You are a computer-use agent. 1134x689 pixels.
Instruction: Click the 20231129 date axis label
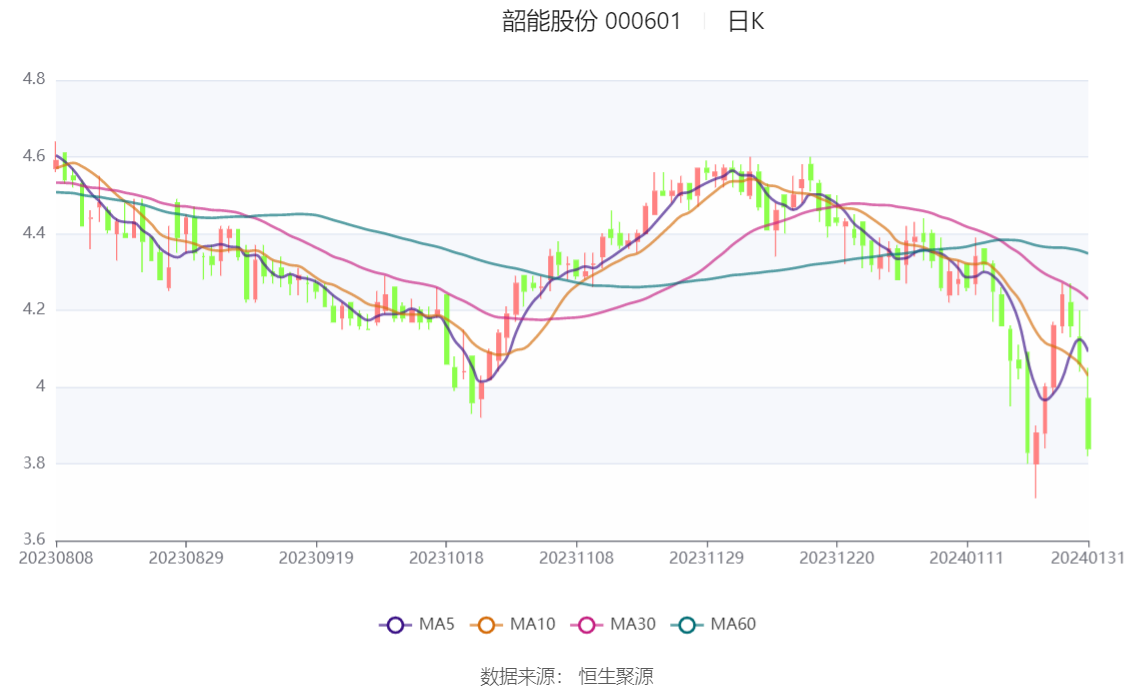click(x=707, y=558)
